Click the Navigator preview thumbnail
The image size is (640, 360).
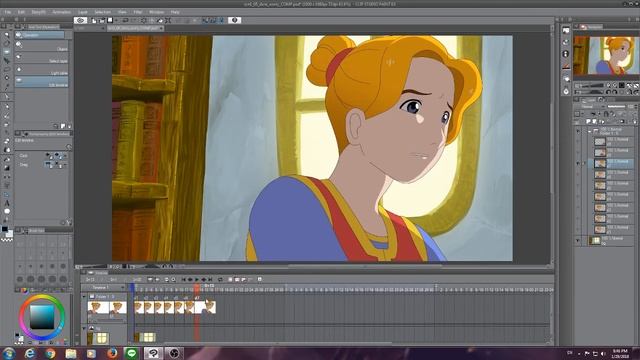(606, 55)
